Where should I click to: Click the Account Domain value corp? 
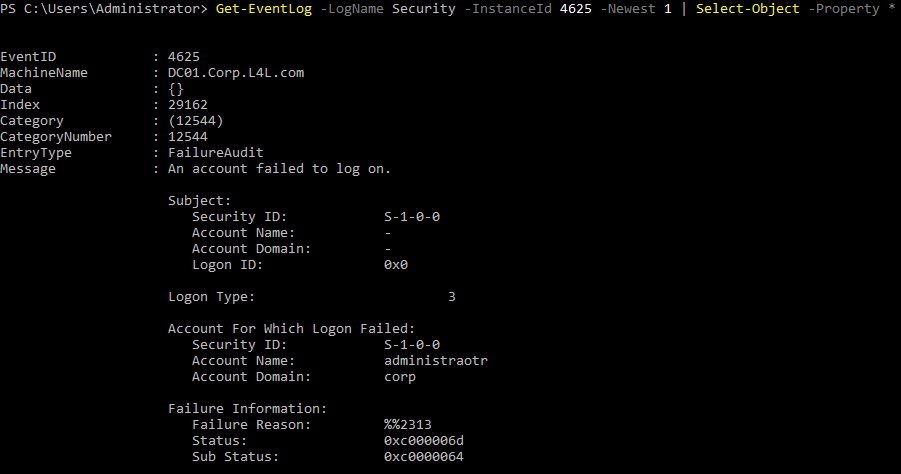pos(400,377)
